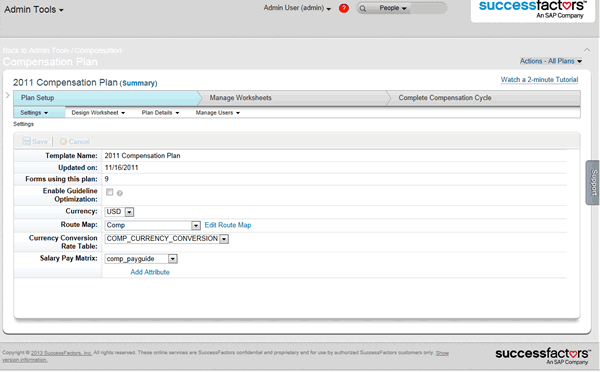Image resolution: width=600 pixels, height=372 pixels.
Task: Open the Admin Tools menu
Action: click(34, 10)
